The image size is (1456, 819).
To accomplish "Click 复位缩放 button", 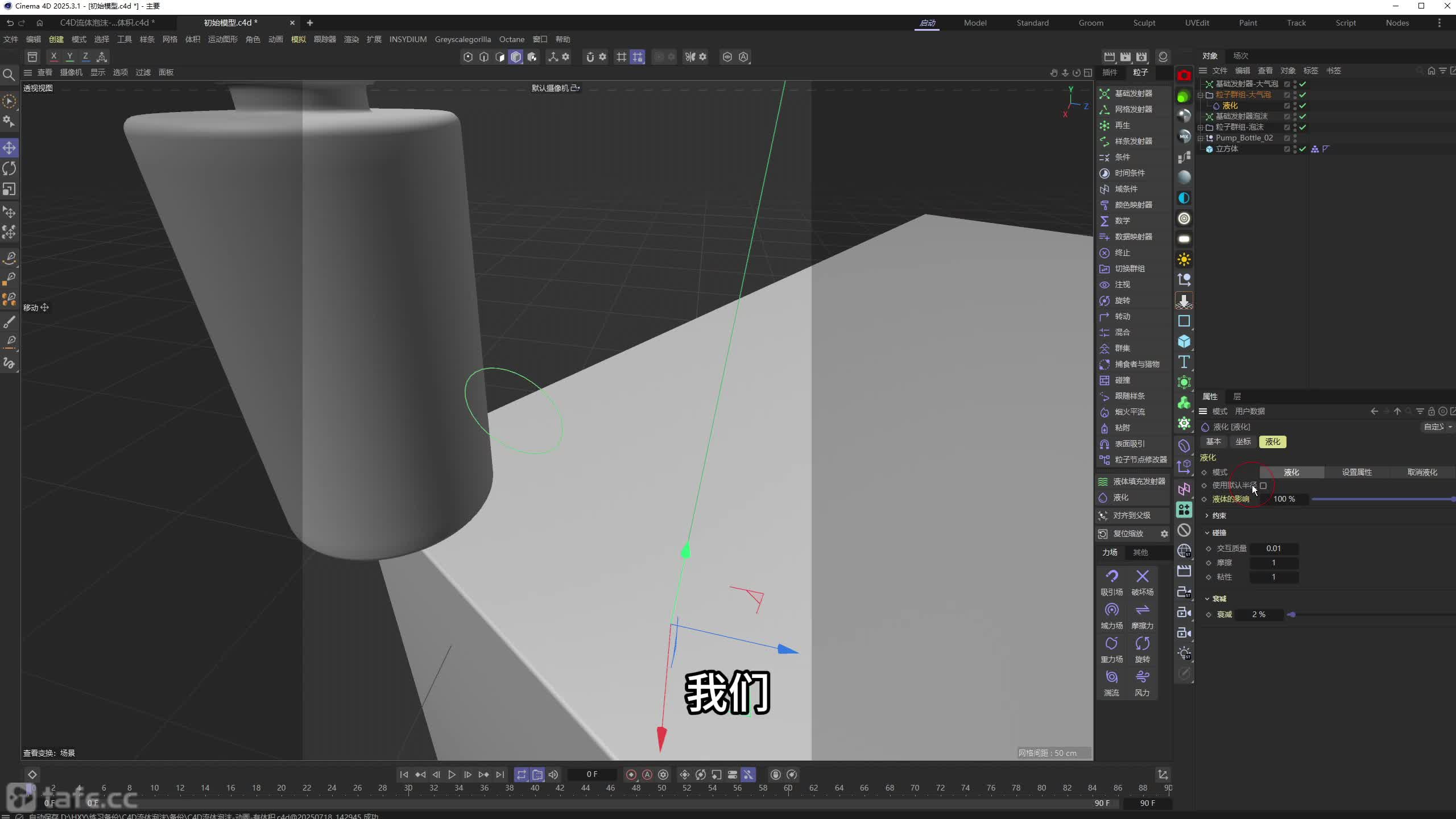I will pyautogui.click(x=1127, y=533).
